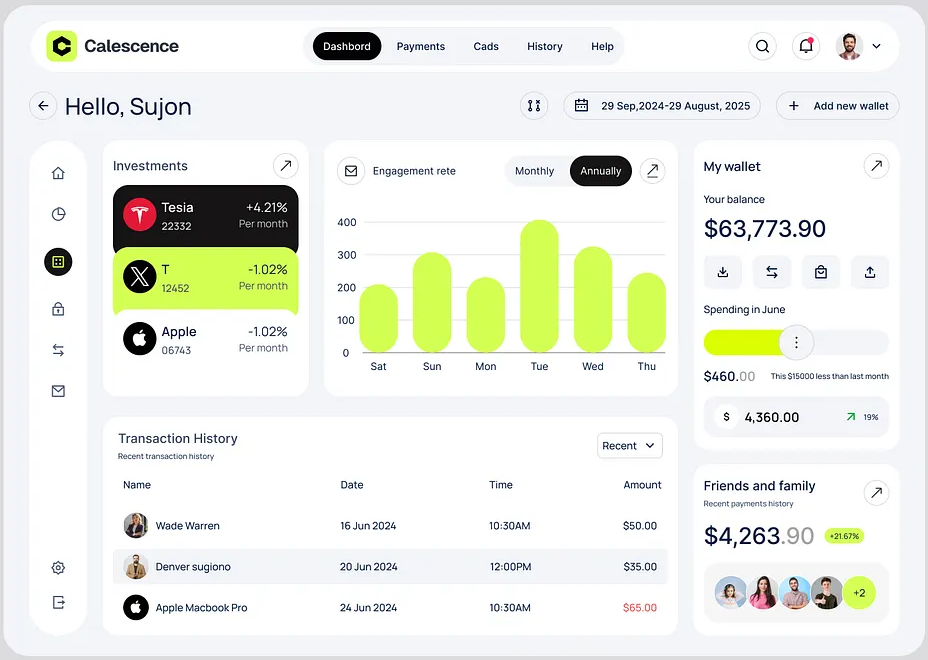Click the logout icon in sidebar
Screen dimensions: 928x660
58,602
